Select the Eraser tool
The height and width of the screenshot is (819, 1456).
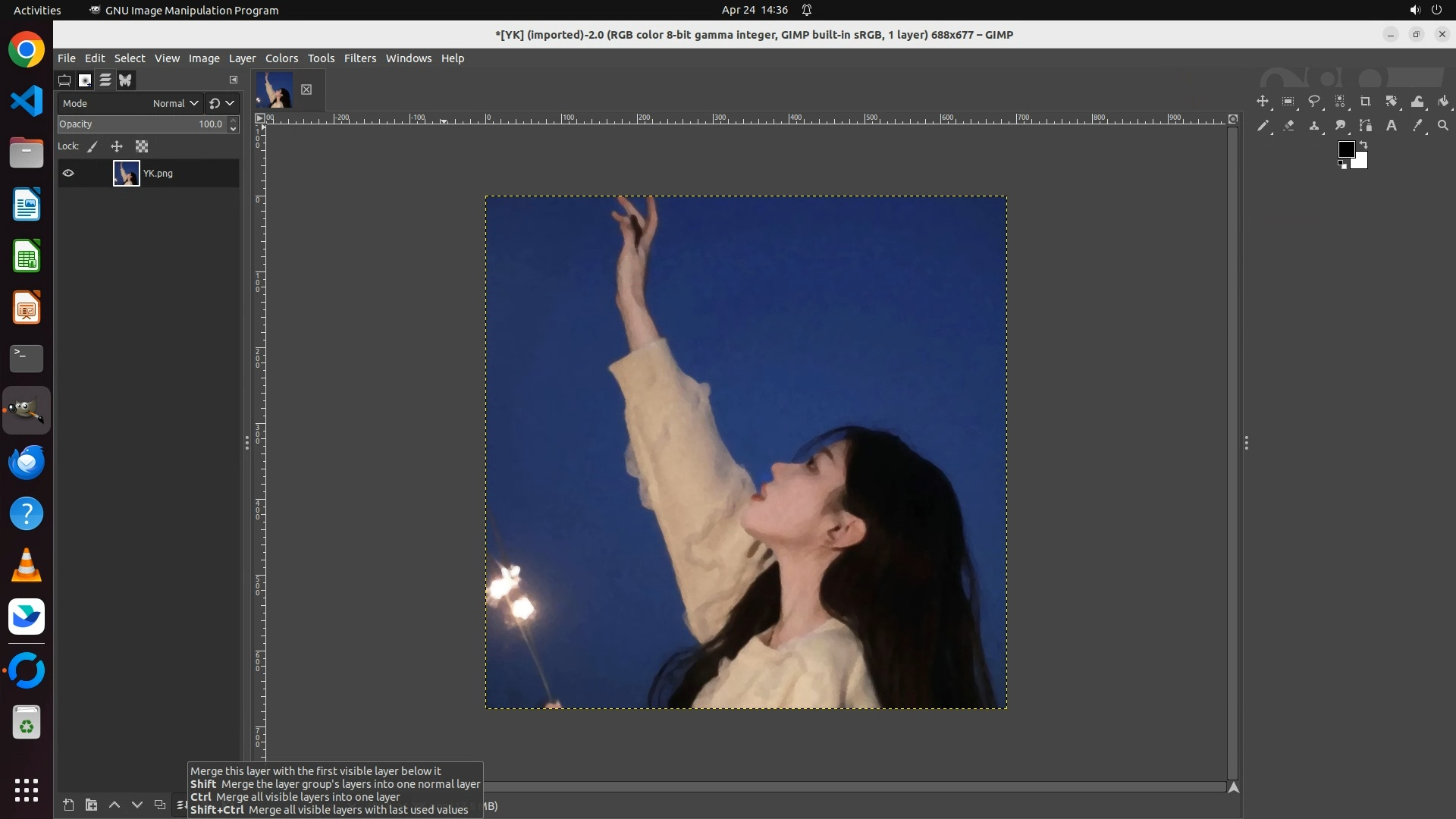(x=1288, y=126)
